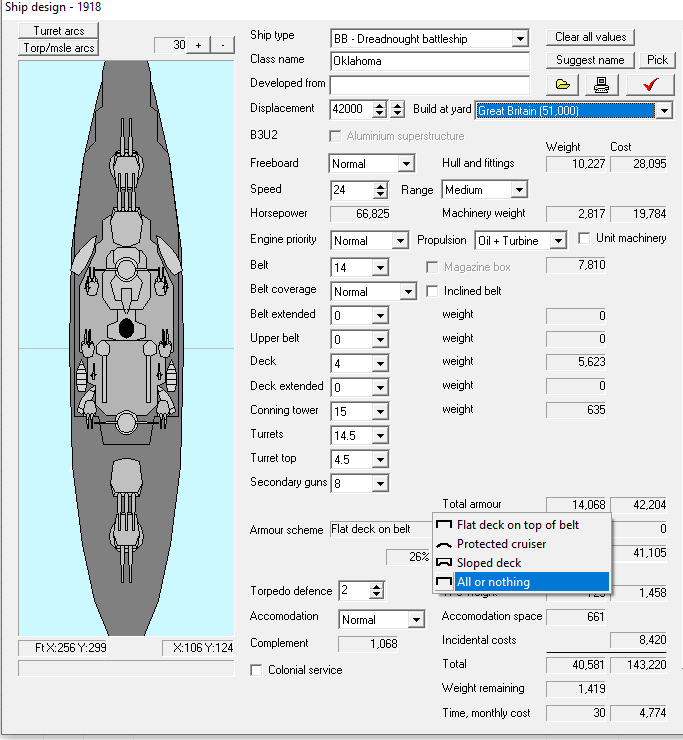
Task: Zoom out with the minus button
Action: click(222, 45)
